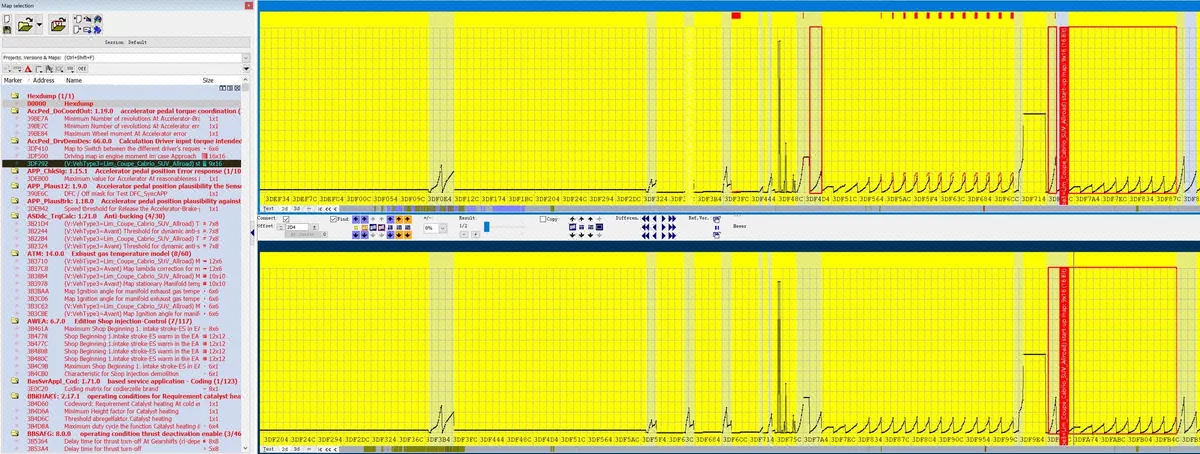The width and height of the screenshot is (1200, 454).
Task: Click the cursor pointer filter icon
Action: click(x=49, y=69)
